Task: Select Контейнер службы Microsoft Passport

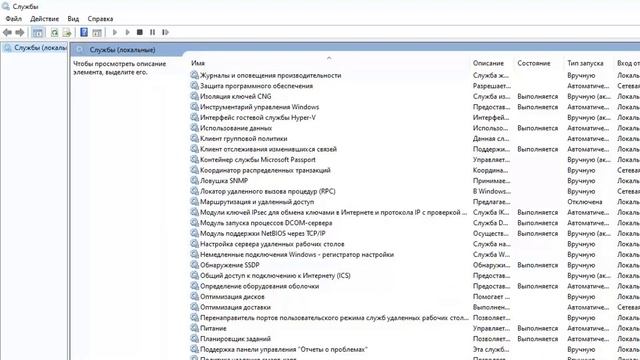Action: coord(258,160)
